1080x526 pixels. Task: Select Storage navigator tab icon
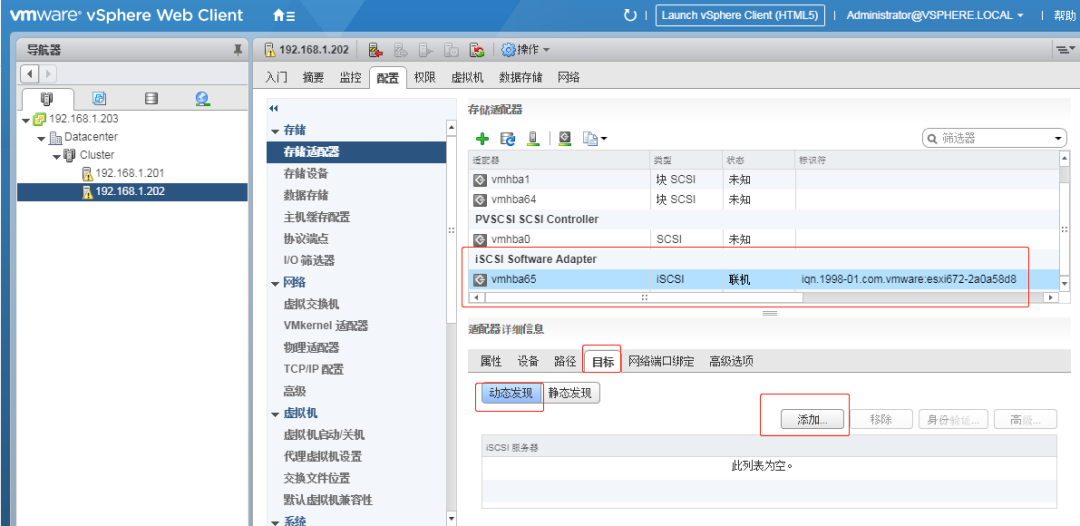[151, 98]
